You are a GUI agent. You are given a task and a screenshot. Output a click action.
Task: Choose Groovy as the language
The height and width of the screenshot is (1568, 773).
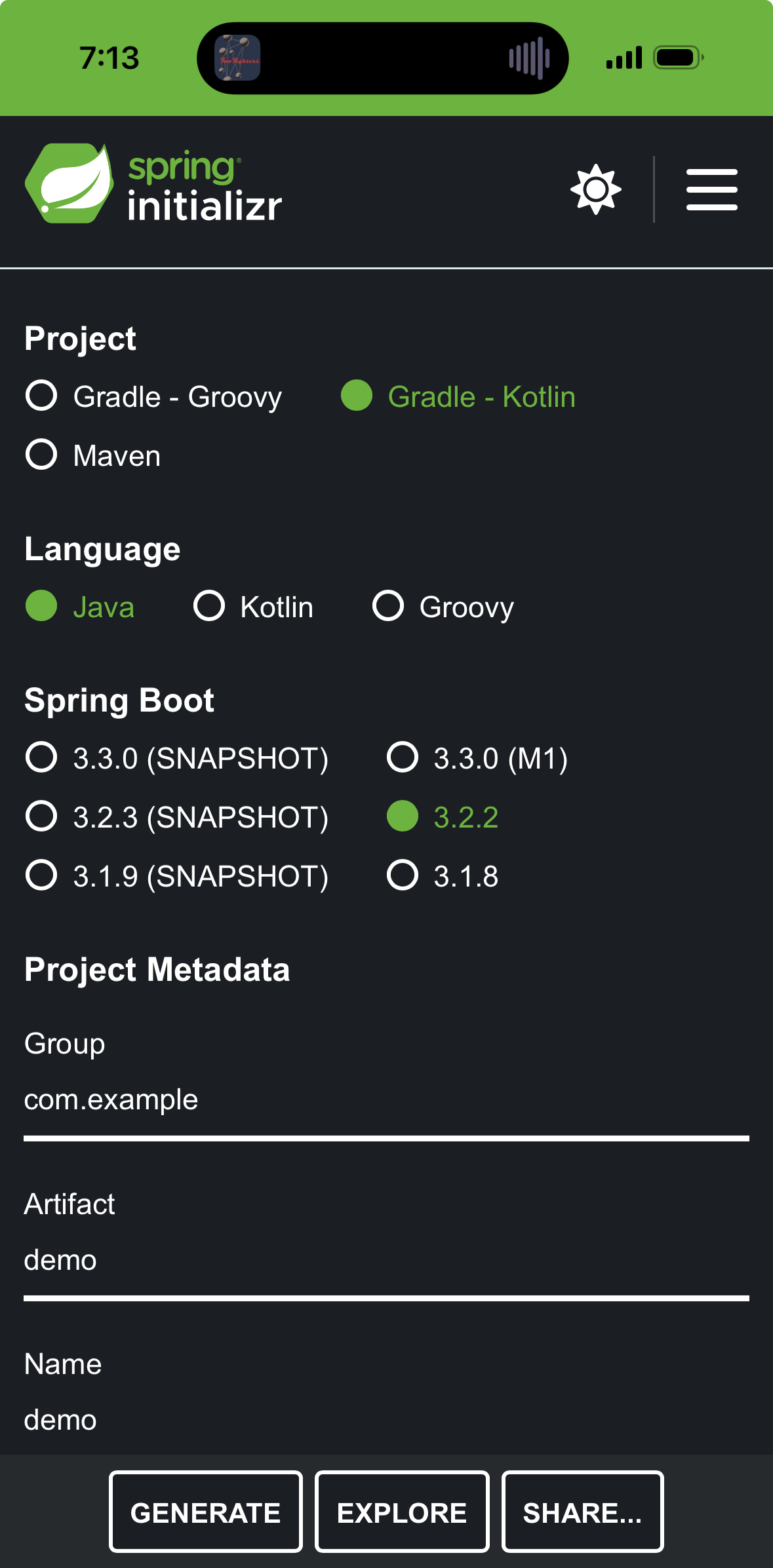[x=388, y=606]
